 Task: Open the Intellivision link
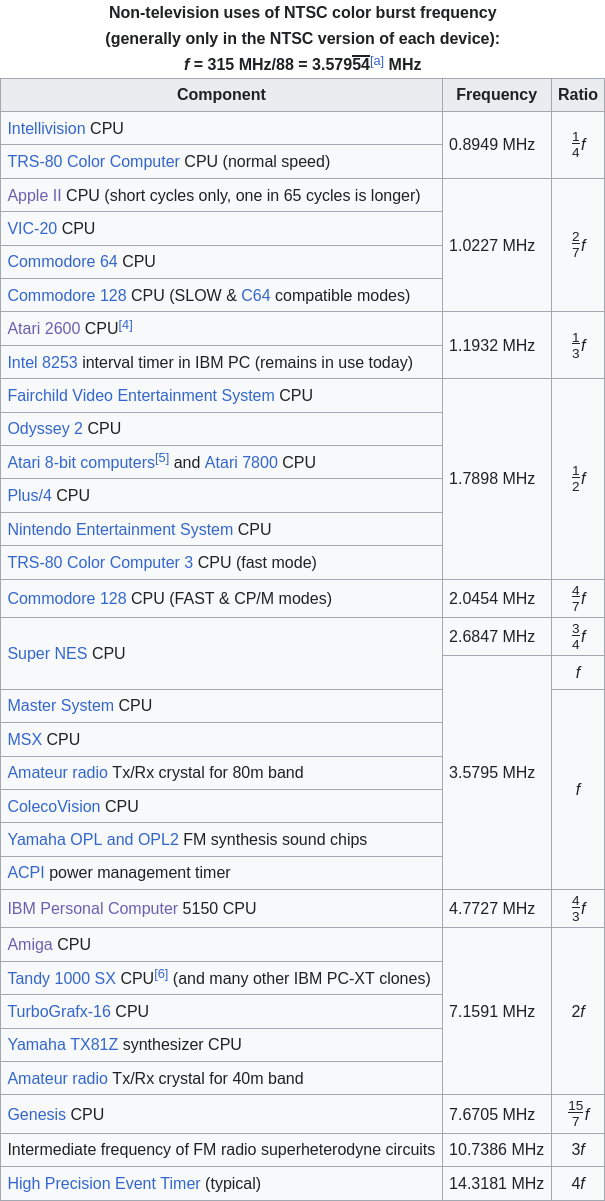point(46,128)
